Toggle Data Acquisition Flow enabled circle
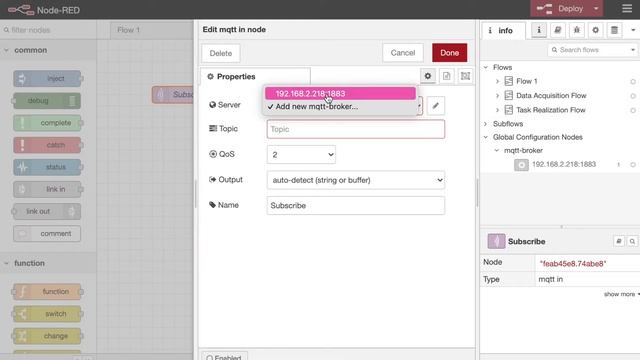The width and height of the screenshot is (640, 360). 633,96
